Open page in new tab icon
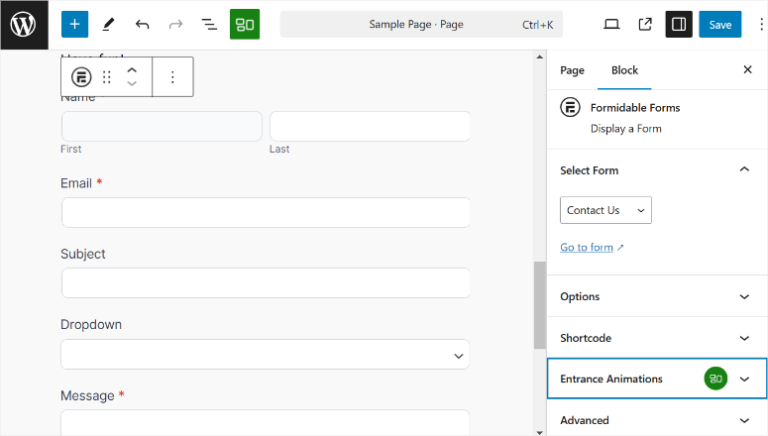 click(645, 24)
